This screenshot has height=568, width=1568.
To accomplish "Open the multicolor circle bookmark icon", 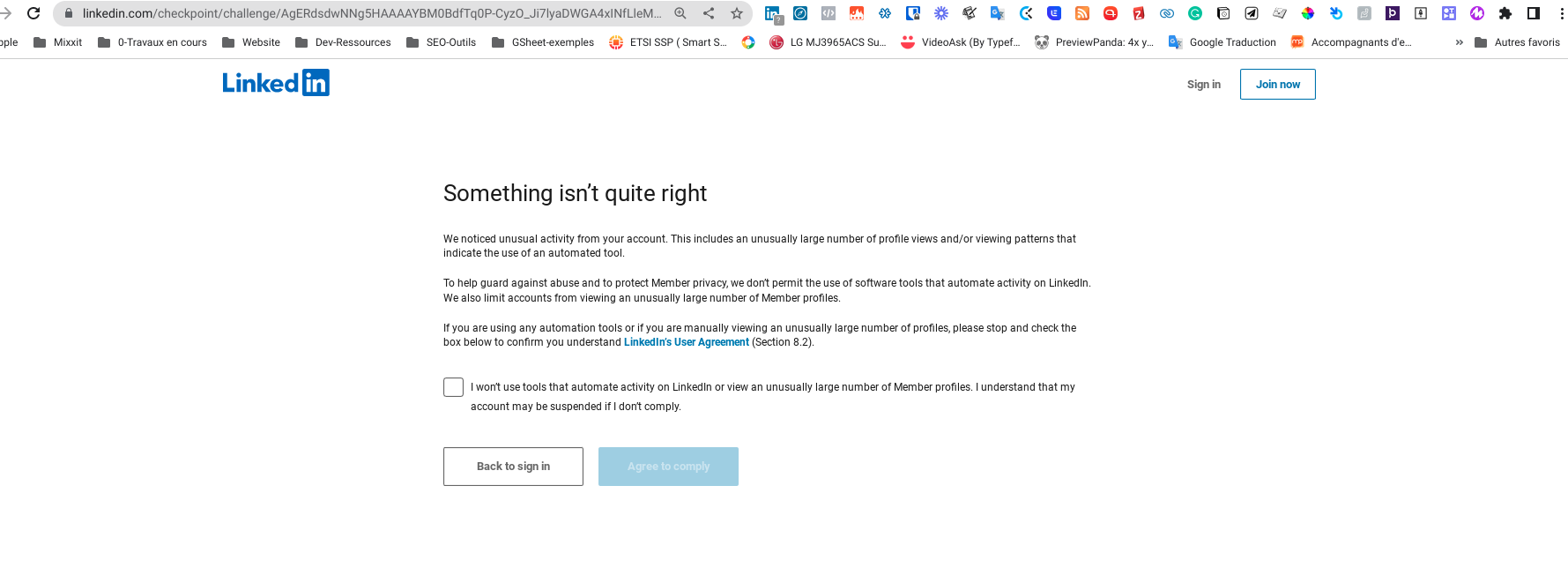I will click(748, 42).
